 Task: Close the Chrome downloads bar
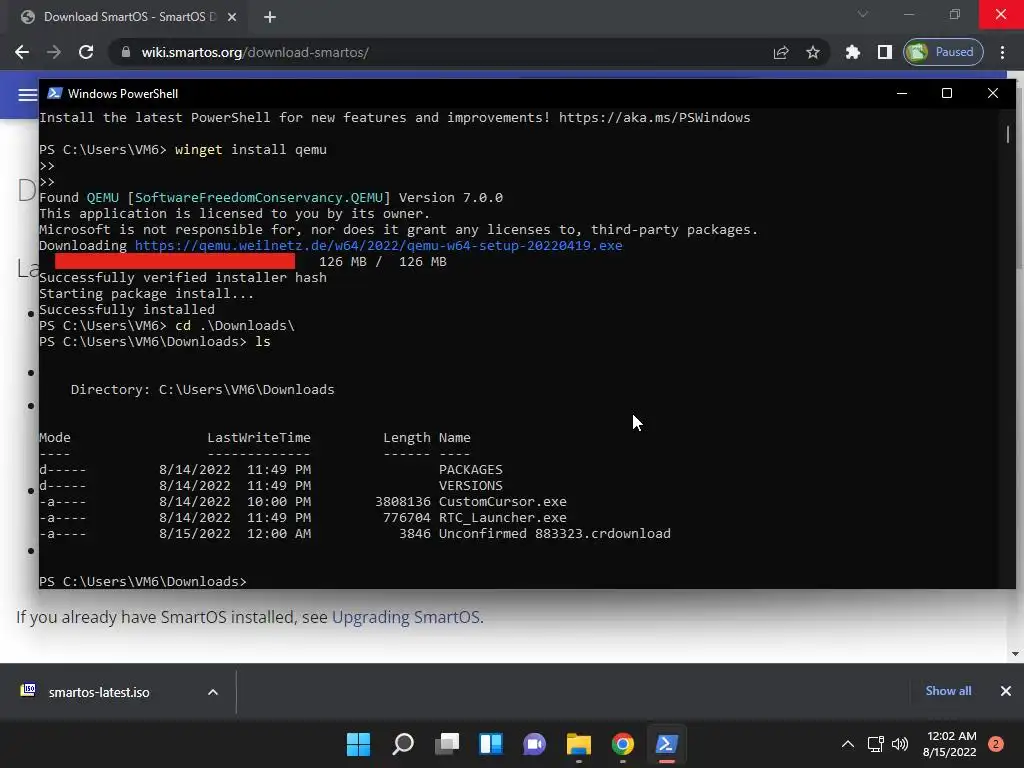pyautogui.click(x=1006, y=691)
